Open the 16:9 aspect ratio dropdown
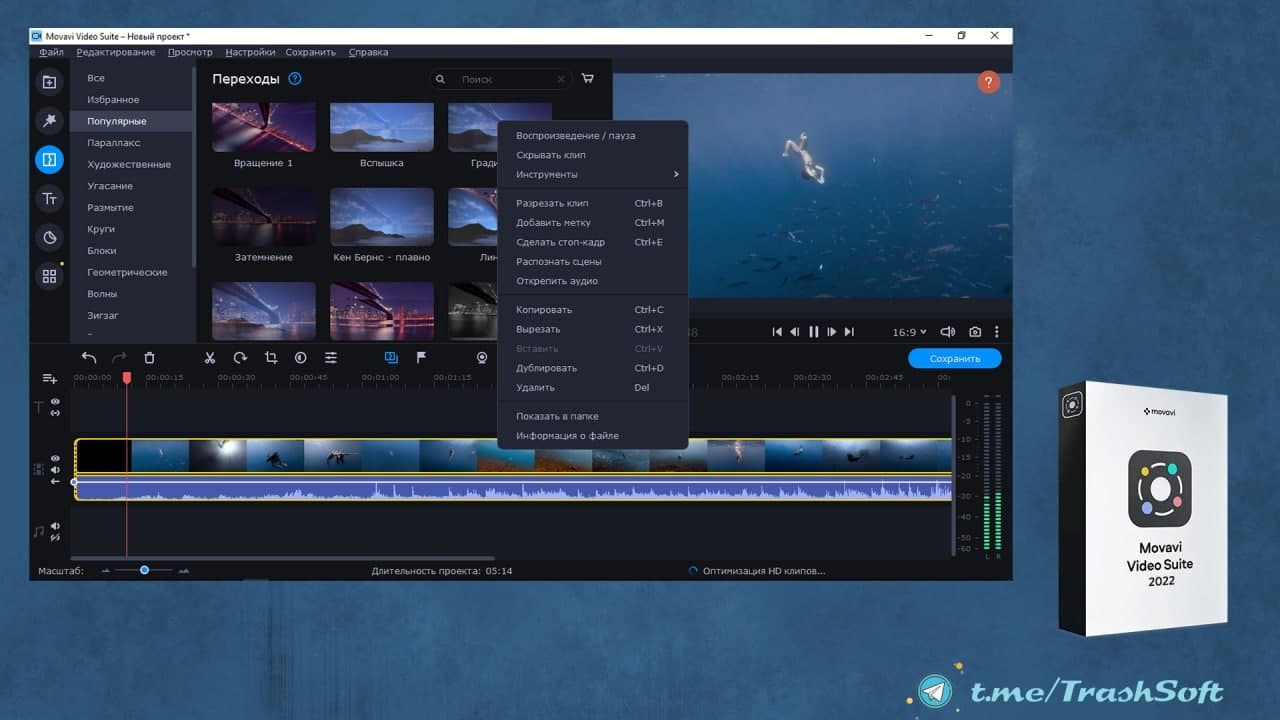Viewport: 1280px width, 720px height. pyautogui.click(x=909, y=332)
